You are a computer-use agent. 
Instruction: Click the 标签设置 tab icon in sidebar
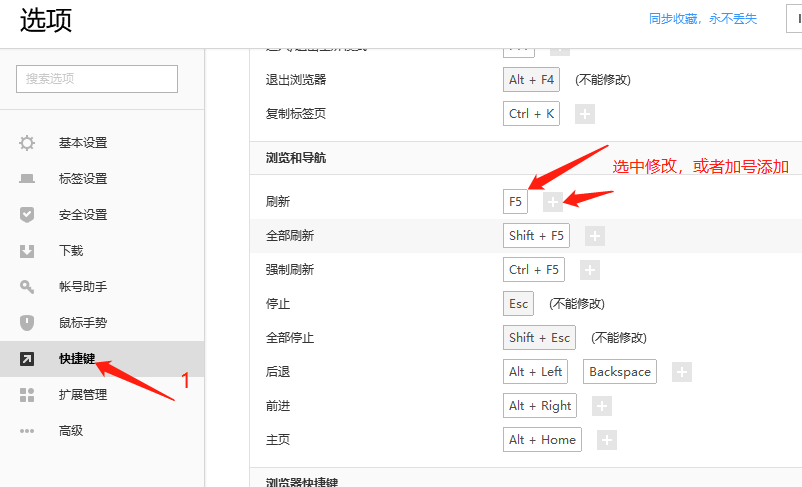[27, 179]
